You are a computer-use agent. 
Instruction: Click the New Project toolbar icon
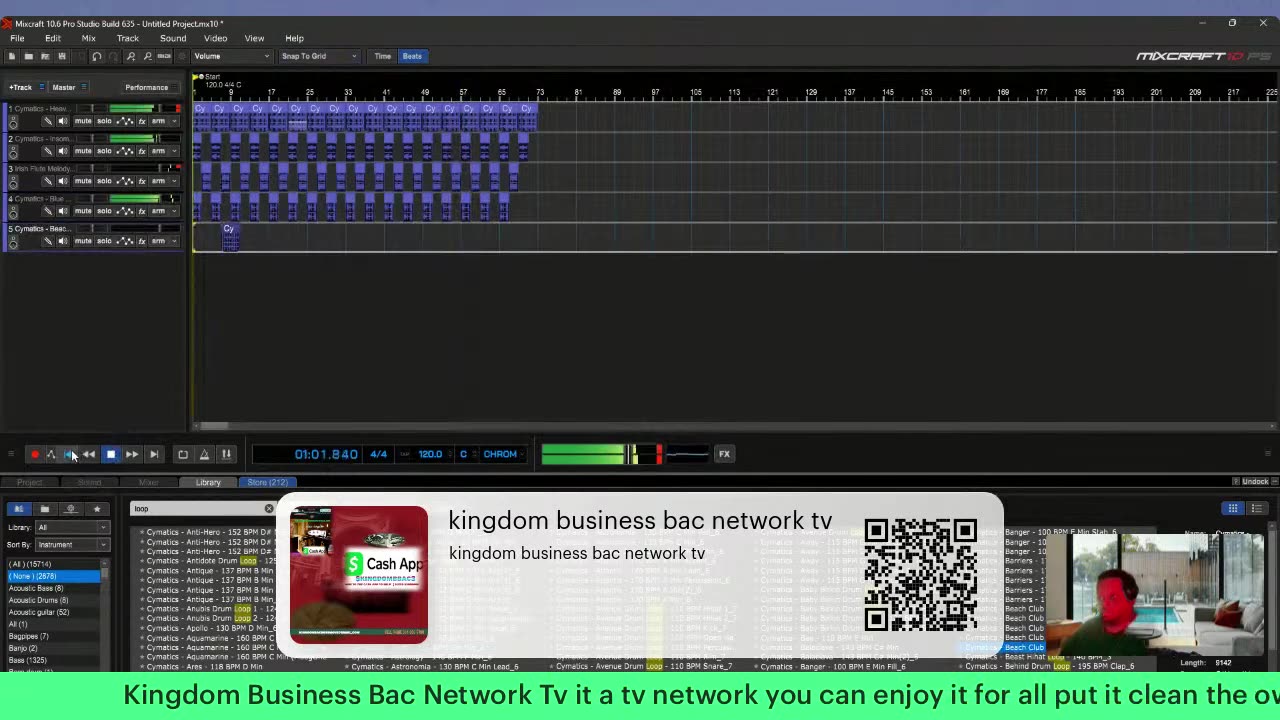click(12, 56)
